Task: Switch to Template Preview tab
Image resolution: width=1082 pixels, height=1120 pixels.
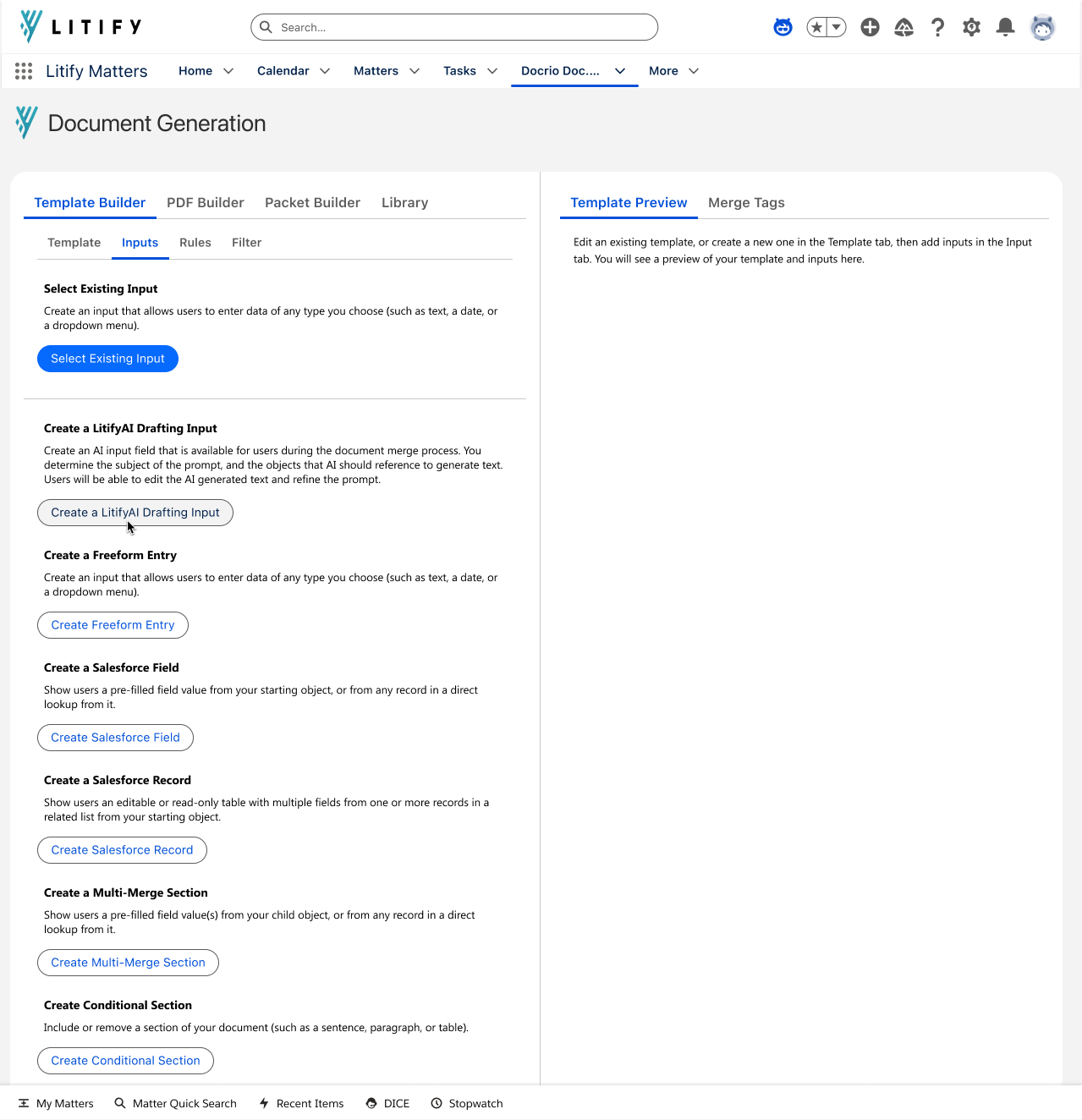Action: coord(629,203)
